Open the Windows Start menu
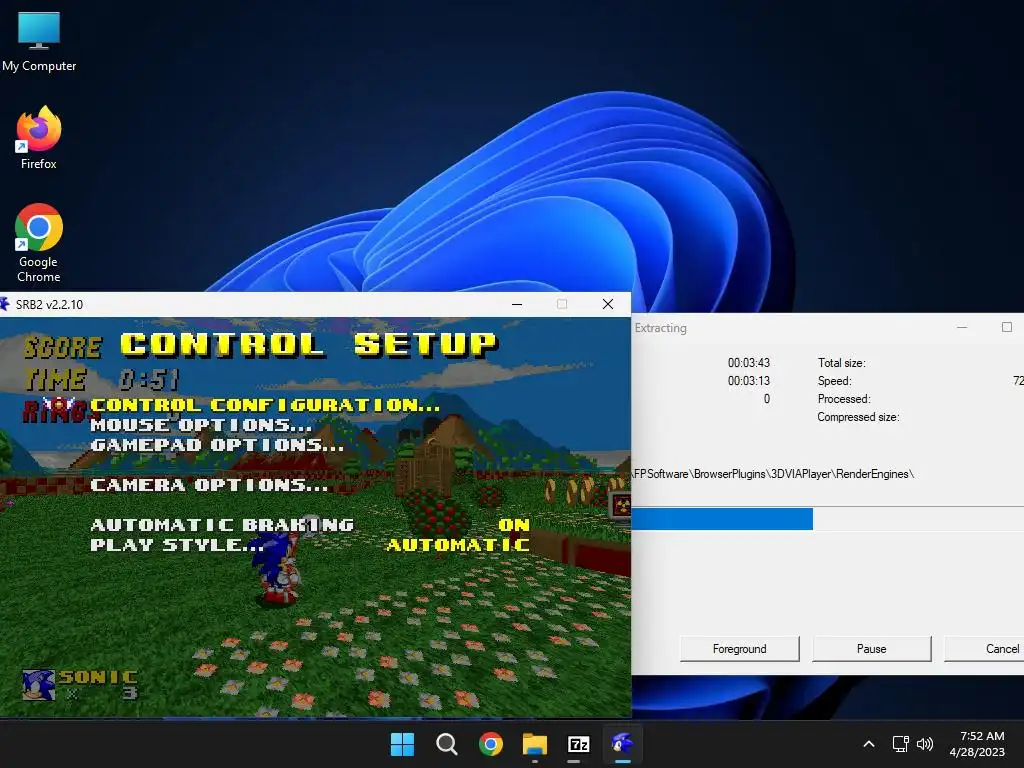Image resolution: width=1024 pixels, height=768 pixels. coord(402,744)
